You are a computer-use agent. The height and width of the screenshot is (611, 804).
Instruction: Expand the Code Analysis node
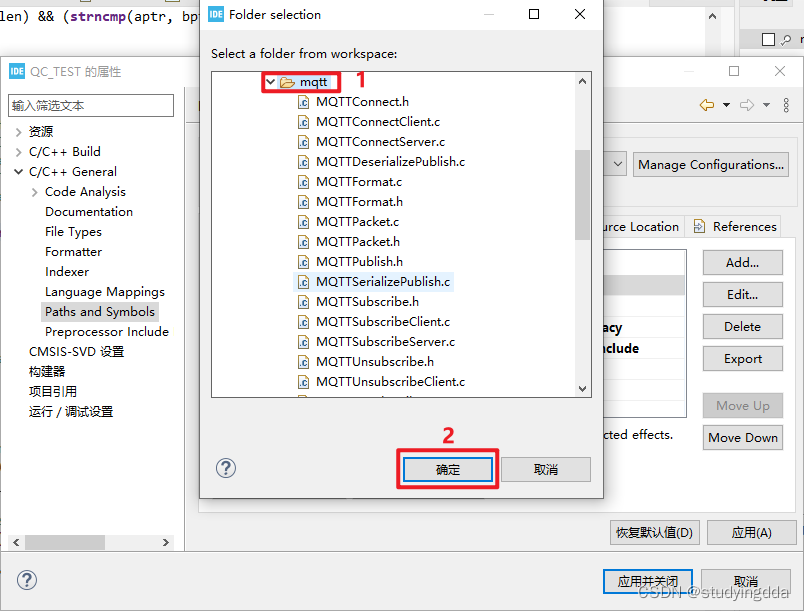[x=35, y=192]
